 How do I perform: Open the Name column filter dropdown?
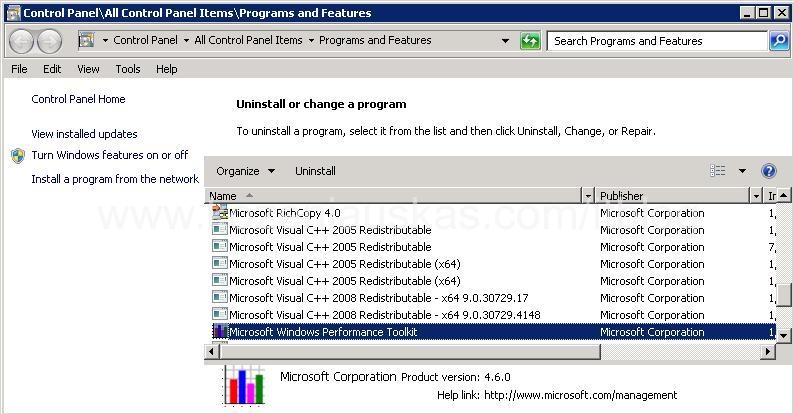tap(588, 196)
